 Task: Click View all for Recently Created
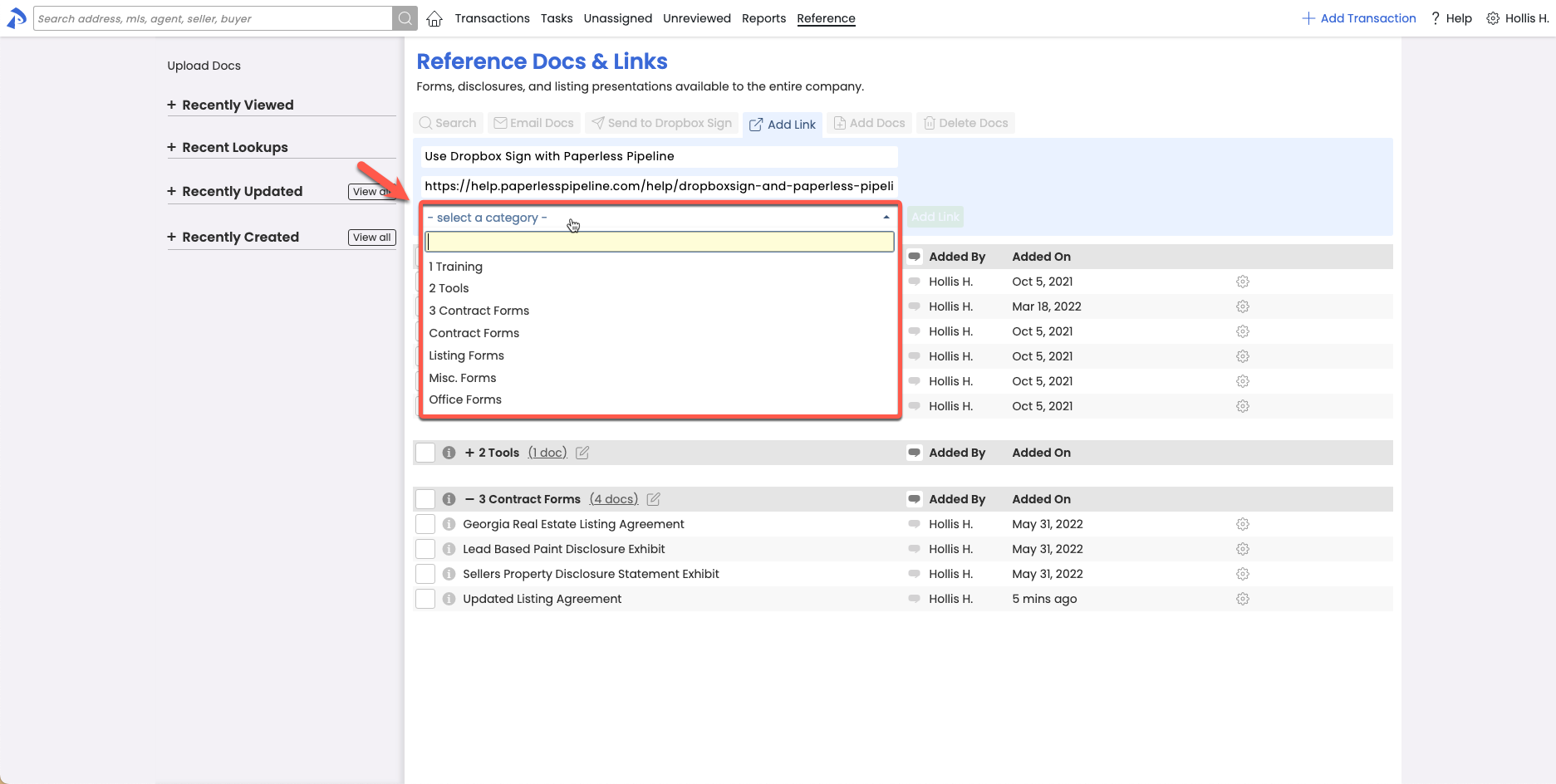372,237
